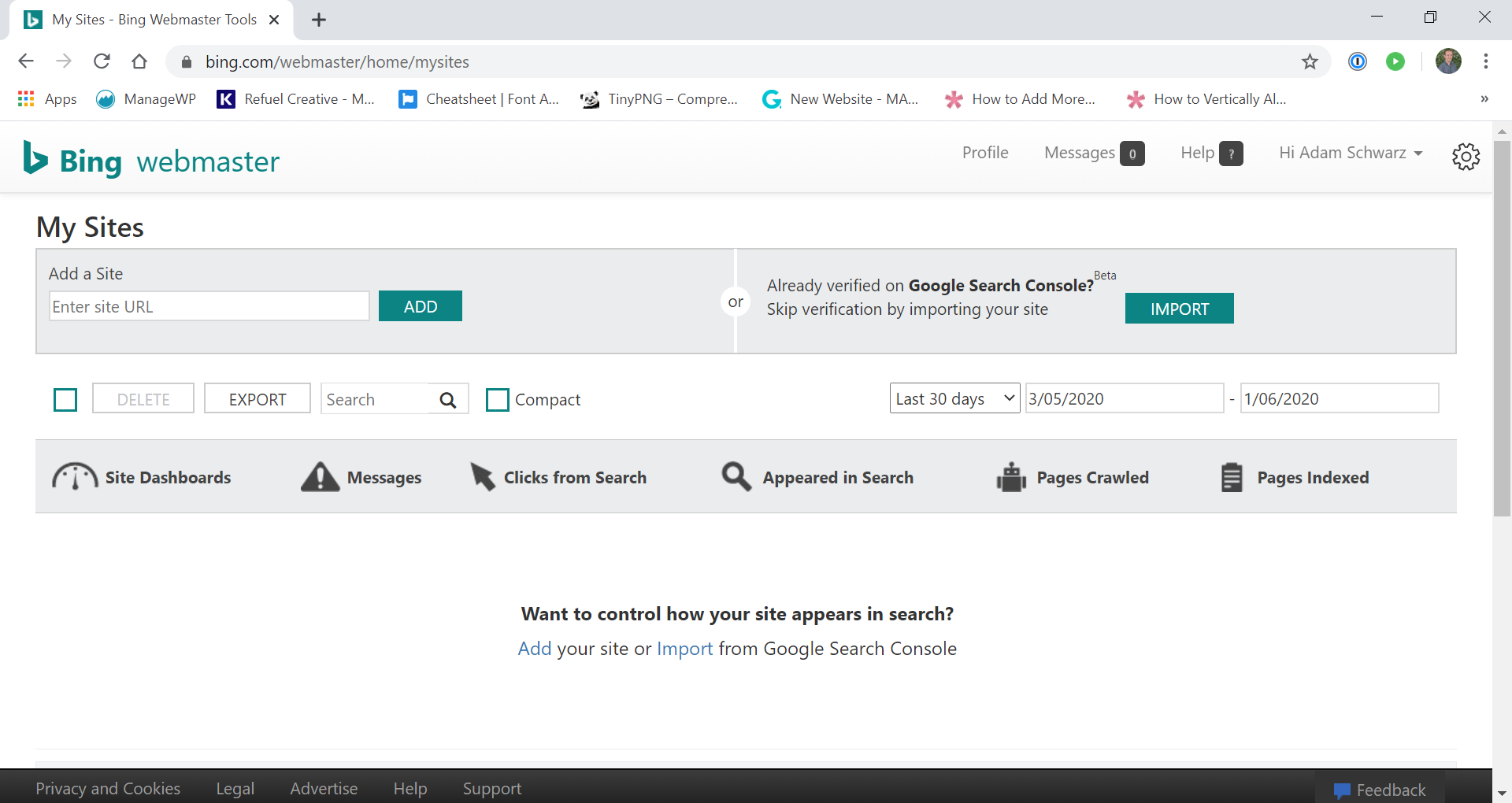Open the How to Vertically Align bookmark

pos(1206,99)
